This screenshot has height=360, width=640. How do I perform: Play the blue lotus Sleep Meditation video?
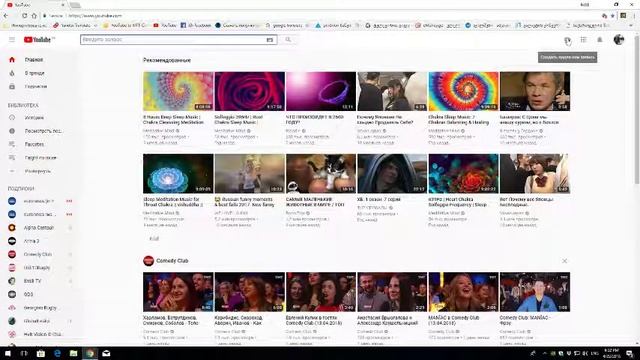[178, 173]
